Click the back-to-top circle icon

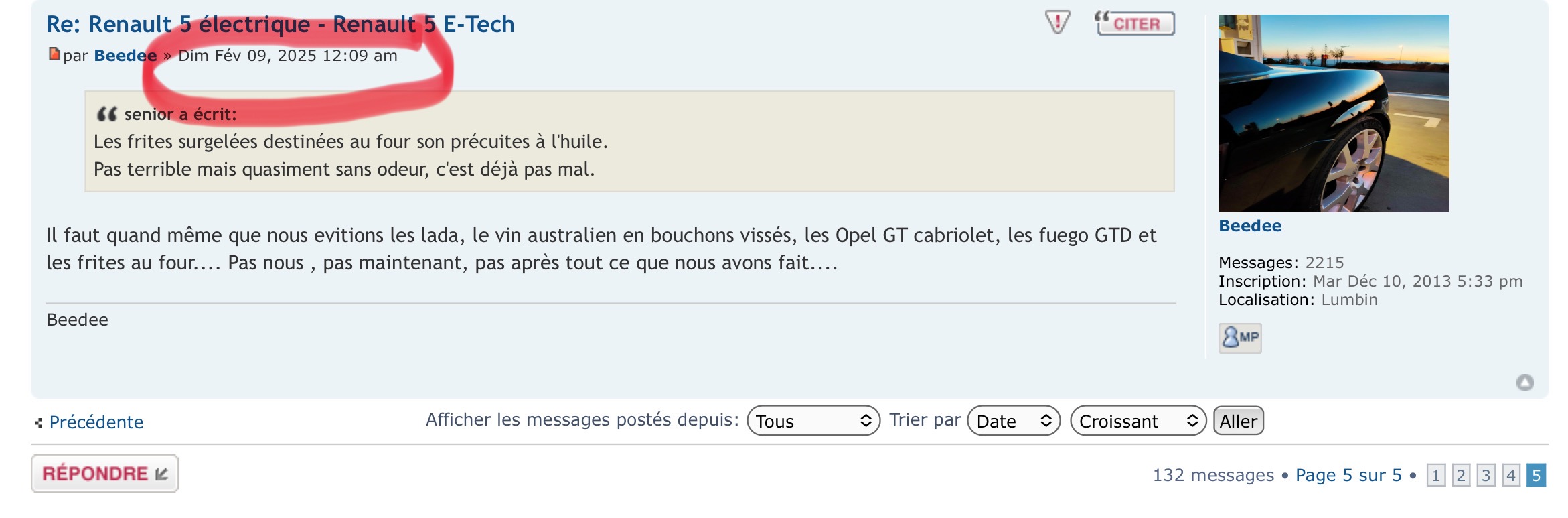point(1524,383)
